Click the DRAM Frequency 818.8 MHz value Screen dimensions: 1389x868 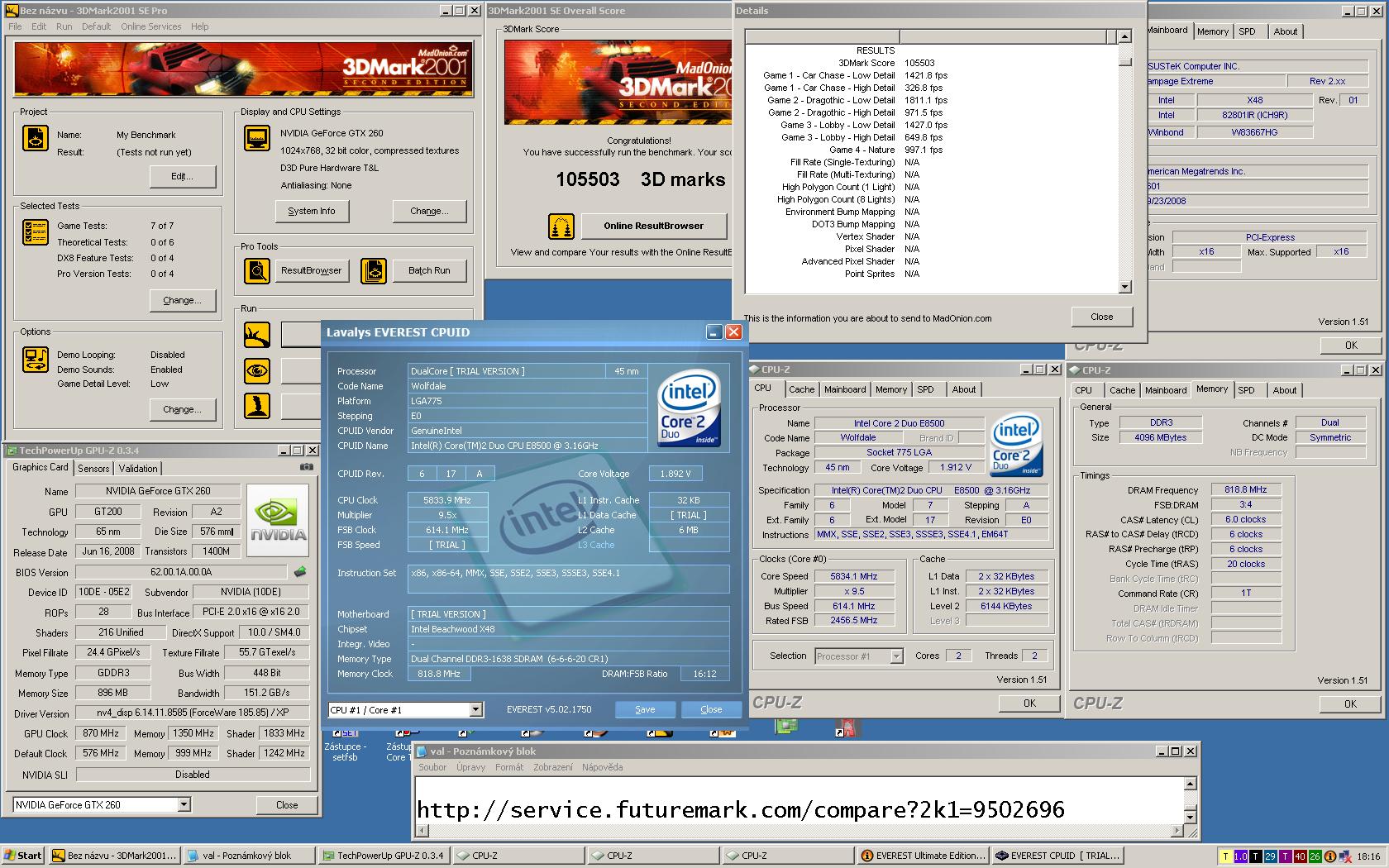tap(1245, 489)
